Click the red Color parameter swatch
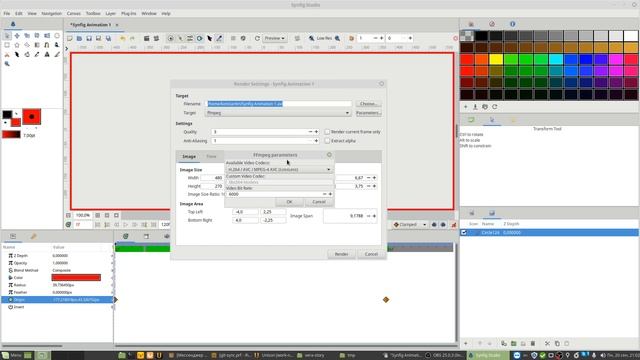This screenshot has width=640, height=360. pos(76,278)
